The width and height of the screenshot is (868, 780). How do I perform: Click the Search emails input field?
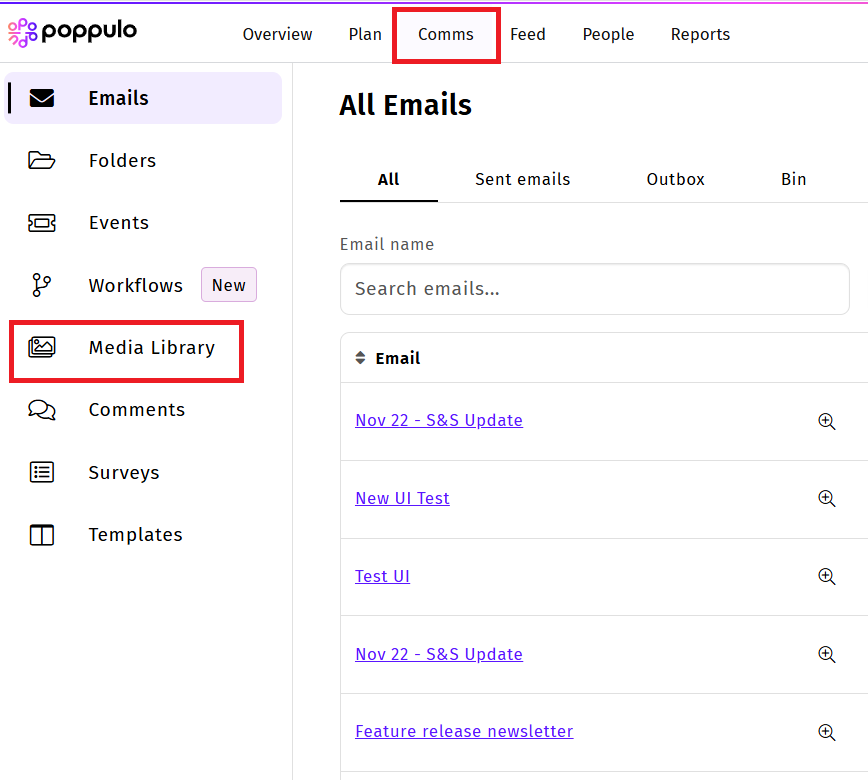[594, 289]
